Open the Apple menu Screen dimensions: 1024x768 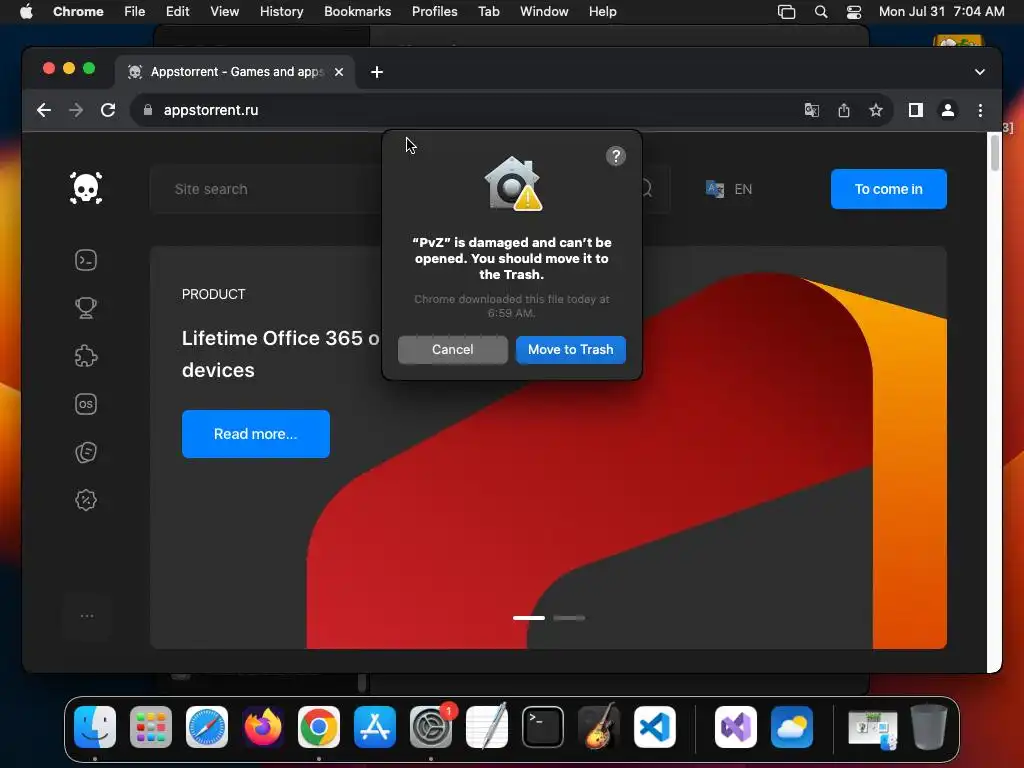coord(26,11)
